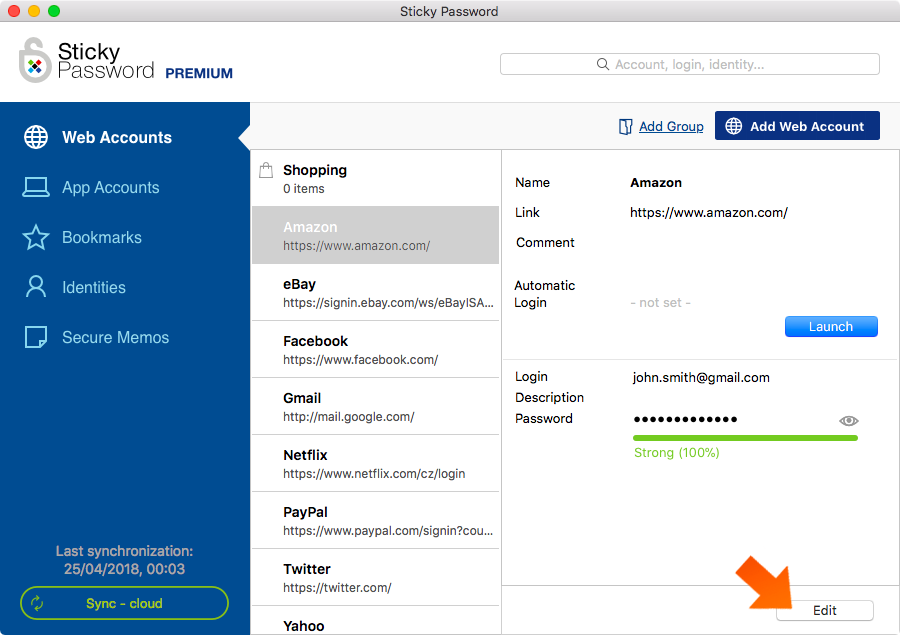Select the Netflix account entry
900x635 pixels.
(375, 463)
